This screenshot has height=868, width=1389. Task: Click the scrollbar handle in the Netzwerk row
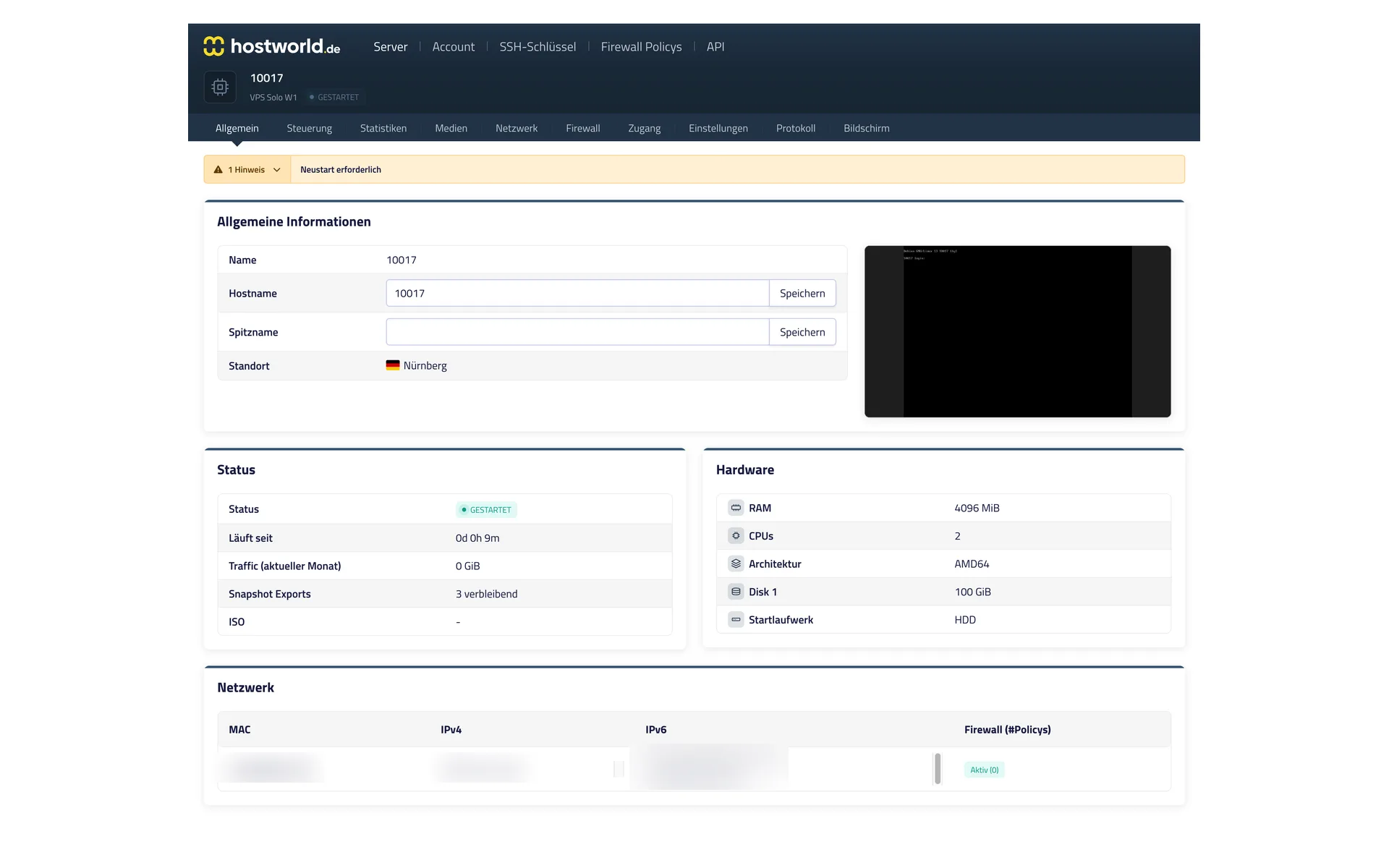tap(938, 768)
